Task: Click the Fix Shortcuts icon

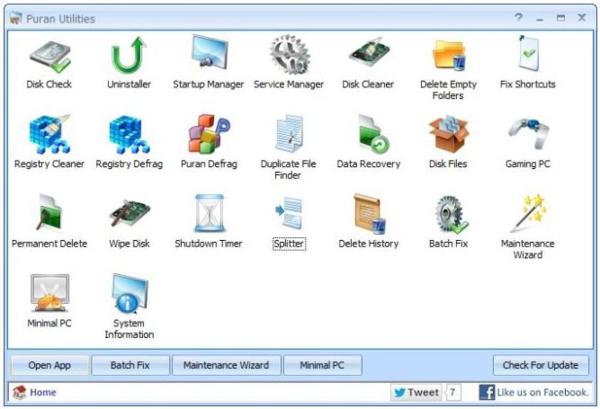Action: pos(528,54)
